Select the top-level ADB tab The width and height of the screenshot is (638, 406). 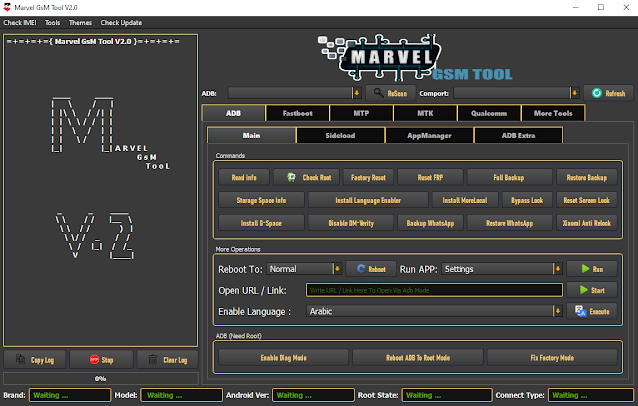234,113
